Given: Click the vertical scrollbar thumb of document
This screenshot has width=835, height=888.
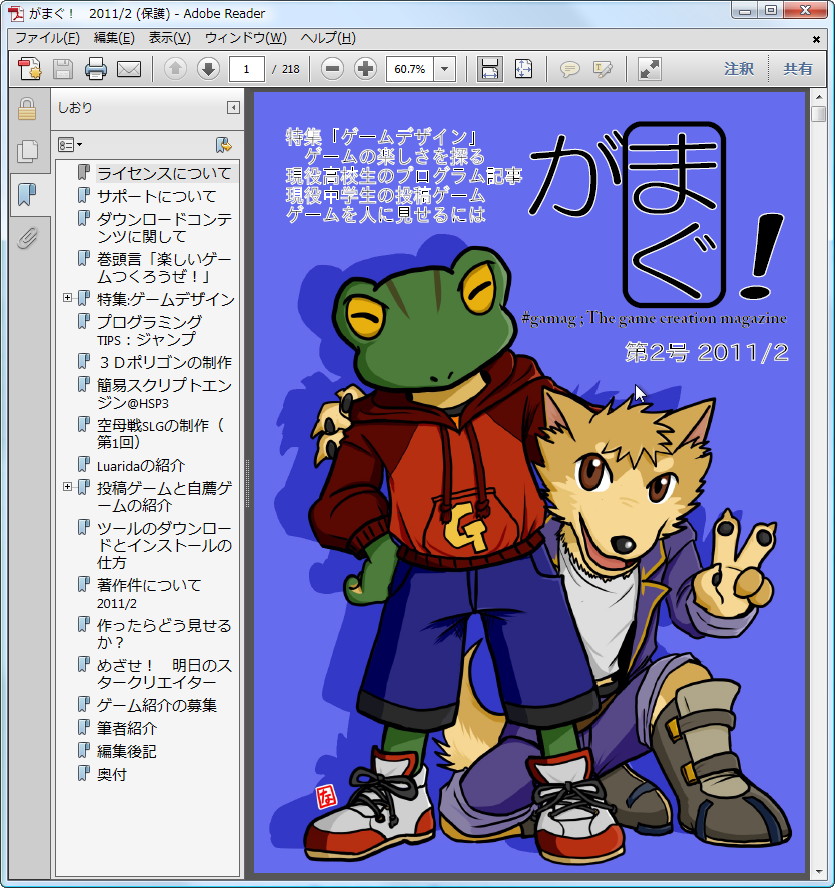Looking at the screenshot, I should [x=818, y=113].
